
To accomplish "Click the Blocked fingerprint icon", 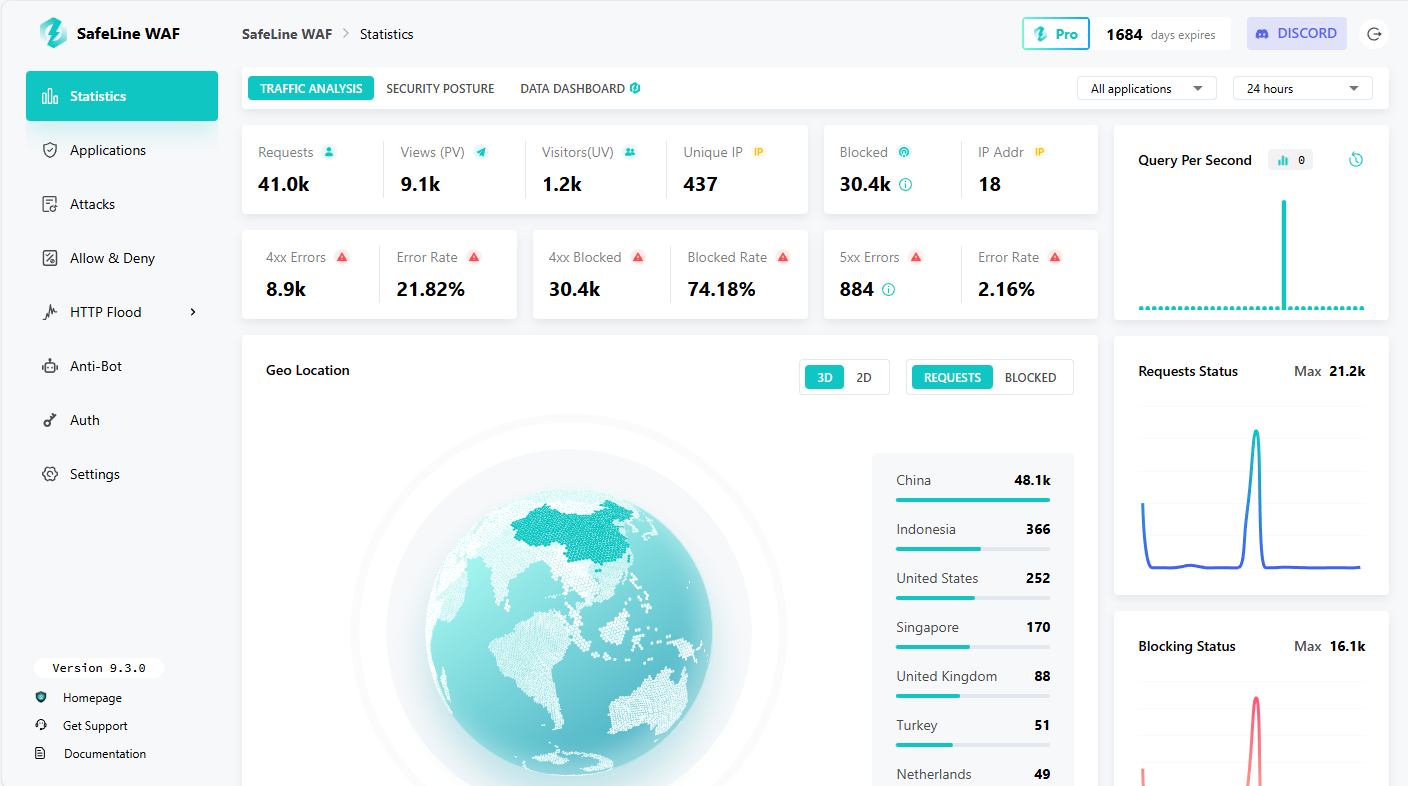I will [x=904, y=152].
